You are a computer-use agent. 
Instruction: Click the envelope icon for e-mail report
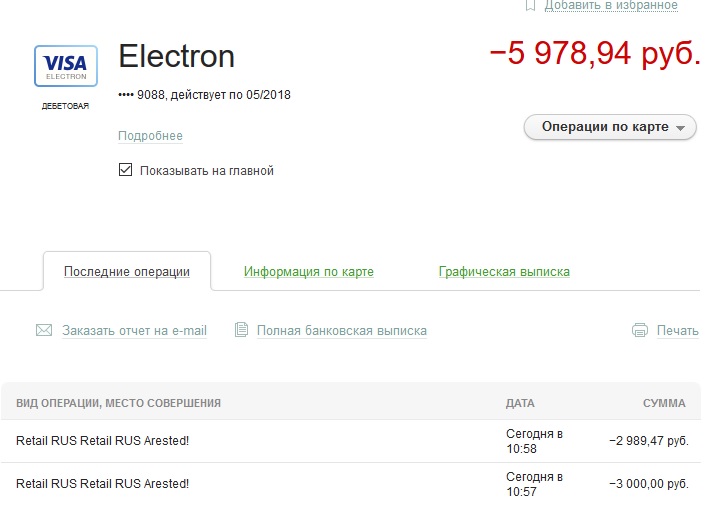(x=44, y=330)
